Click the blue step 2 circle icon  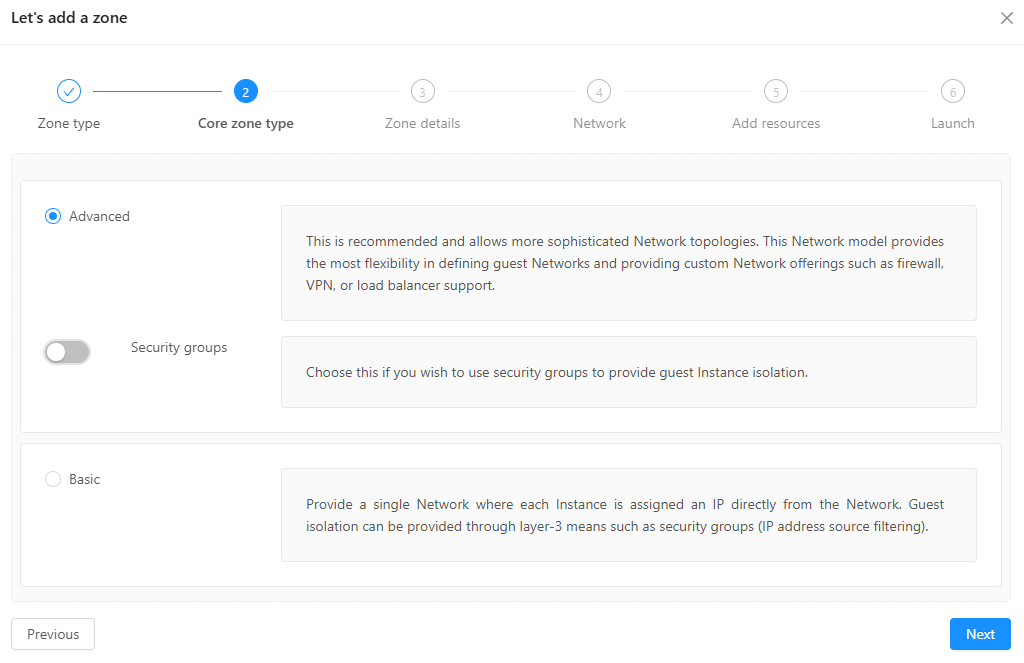pyautogui.click(x=246, y=92)
